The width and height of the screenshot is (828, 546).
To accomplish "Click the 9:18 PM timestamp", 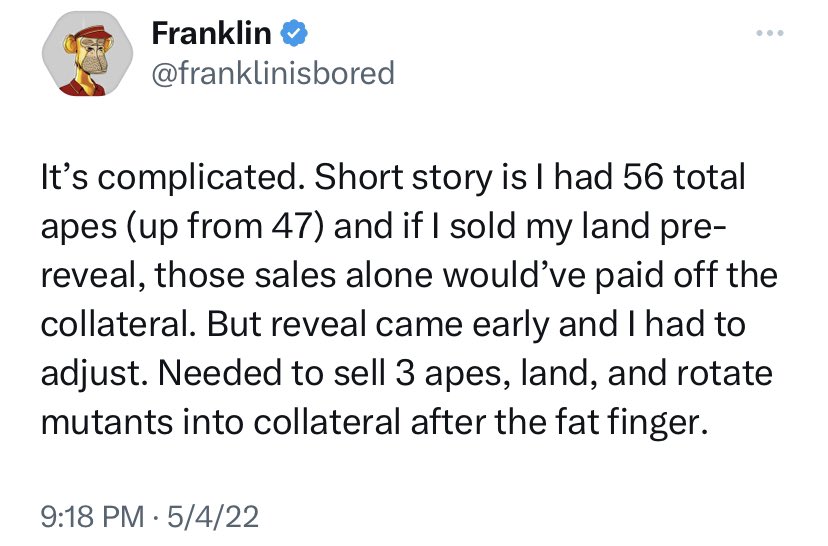I will [x=92, y=516].
